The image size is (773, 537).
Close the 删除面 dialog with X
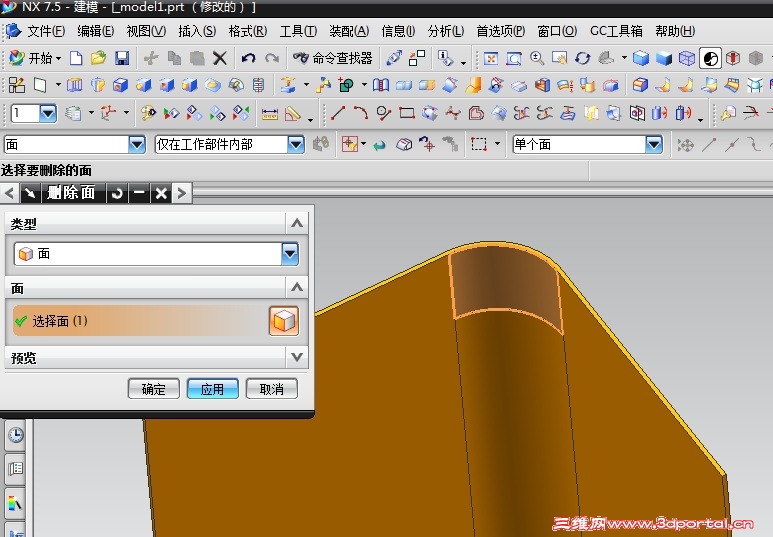161,193
